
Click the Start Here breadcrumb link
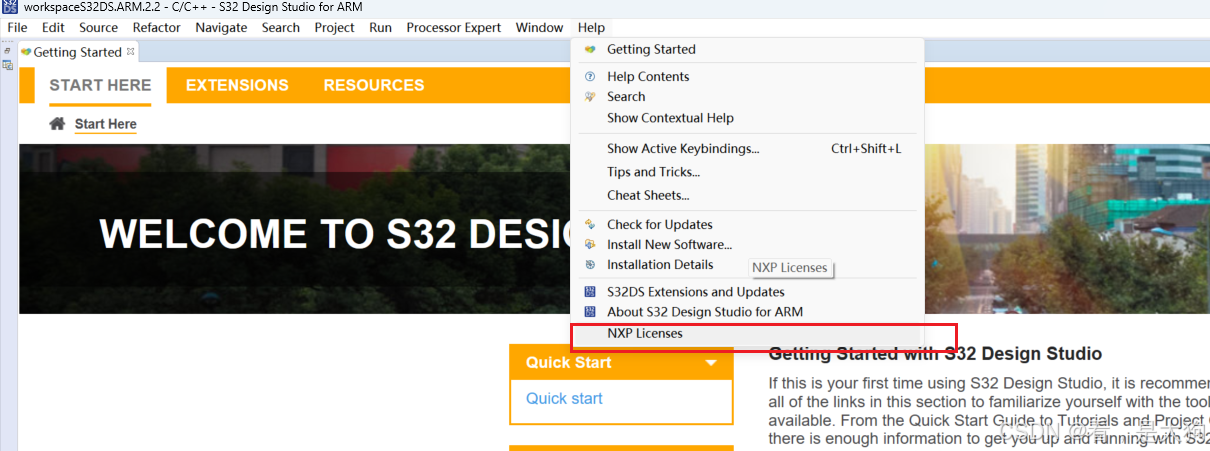[x=106, y=124]
